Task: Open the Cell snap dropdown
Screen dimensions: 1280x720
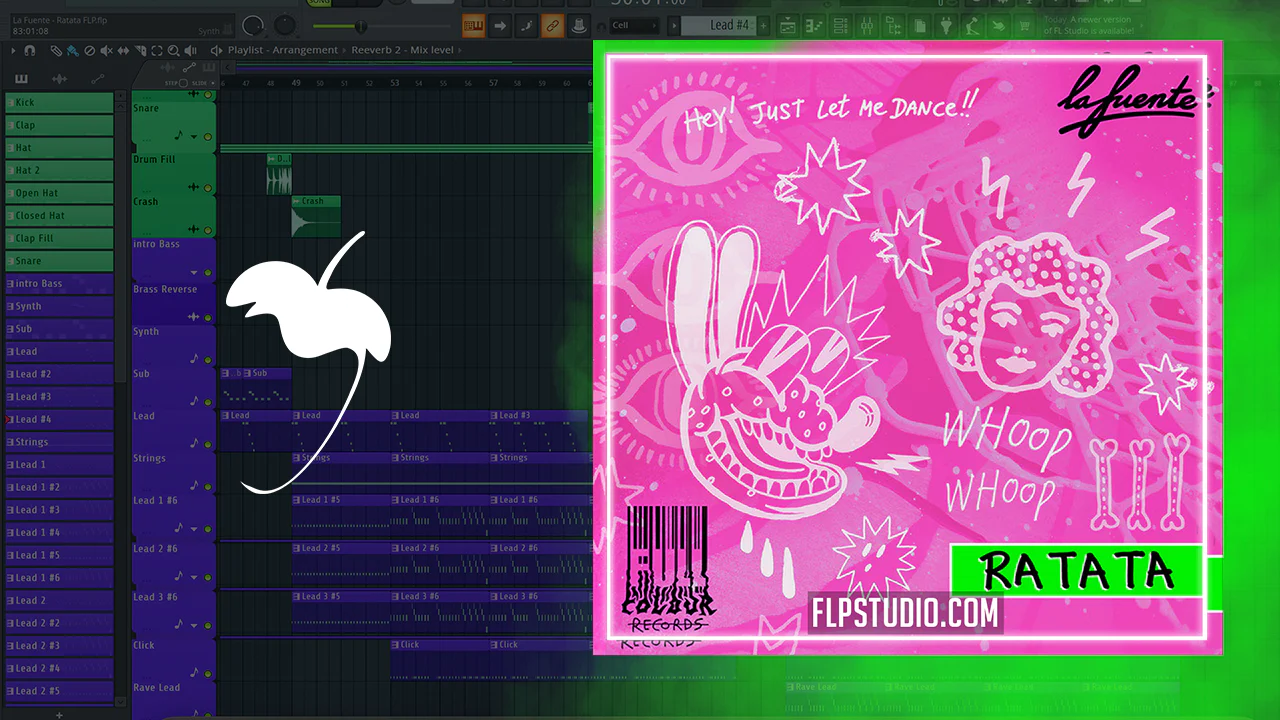Action: tap(634, 25)
